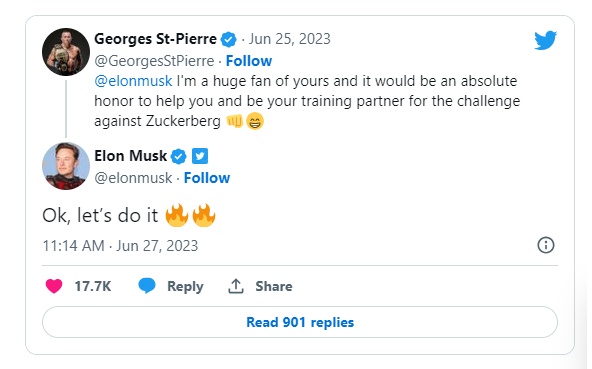Open Georges St-Pierre's profile picture
Viewport: 592px width, 369px height.
pos(66,52)
